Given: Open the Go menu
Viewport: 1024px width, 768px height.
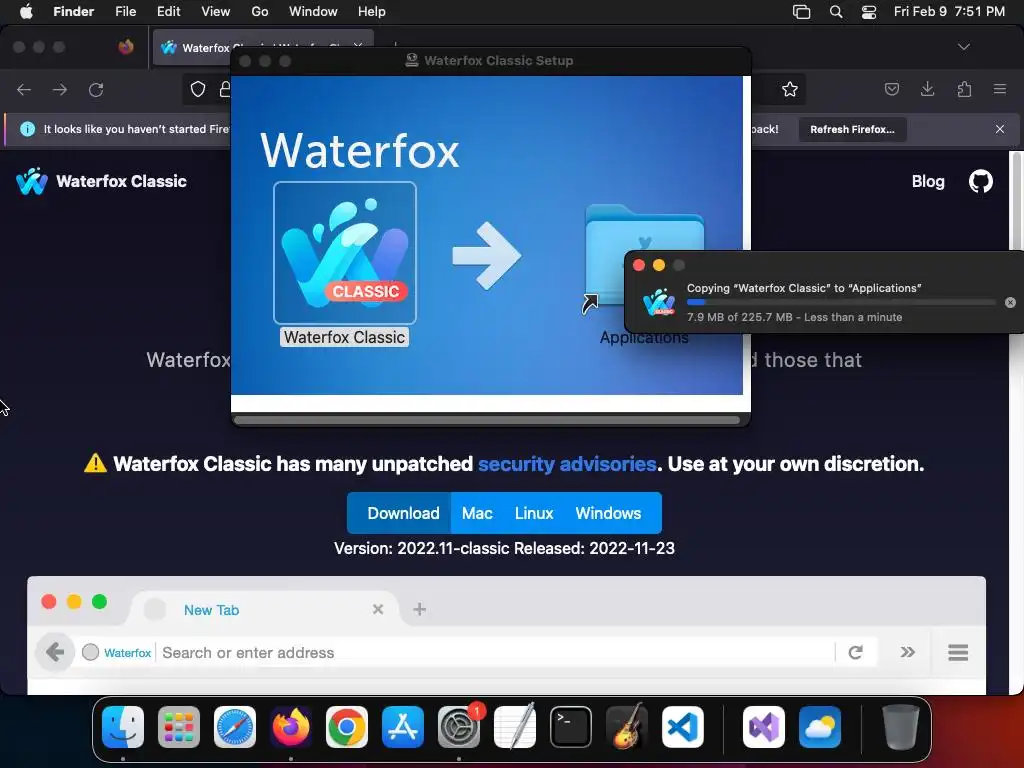Looking at the screenshot, I should [x=260, y=12].
